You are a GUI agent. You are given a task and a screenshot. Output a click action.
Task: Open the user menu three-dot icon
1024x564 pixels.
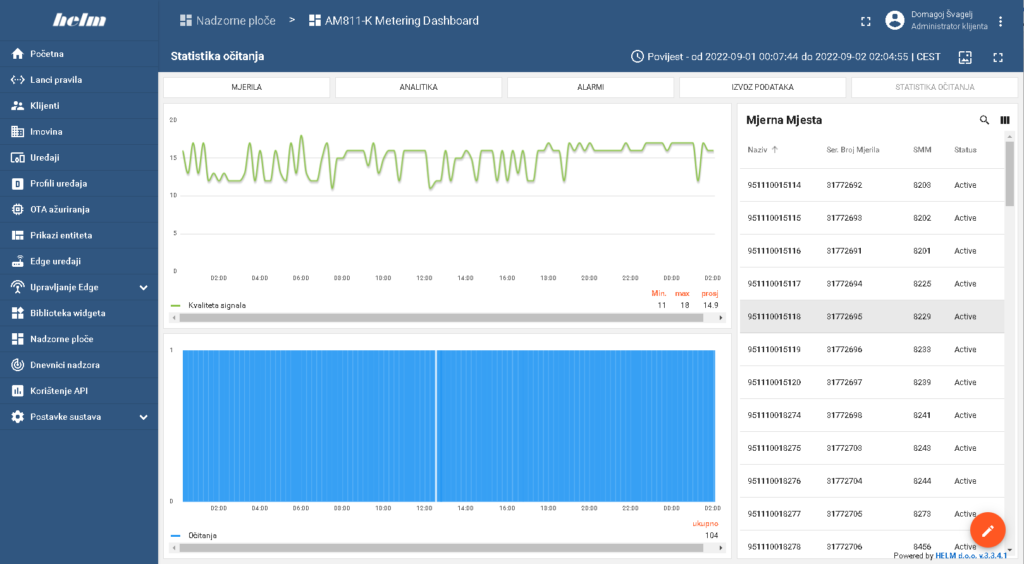point(1000,21)
